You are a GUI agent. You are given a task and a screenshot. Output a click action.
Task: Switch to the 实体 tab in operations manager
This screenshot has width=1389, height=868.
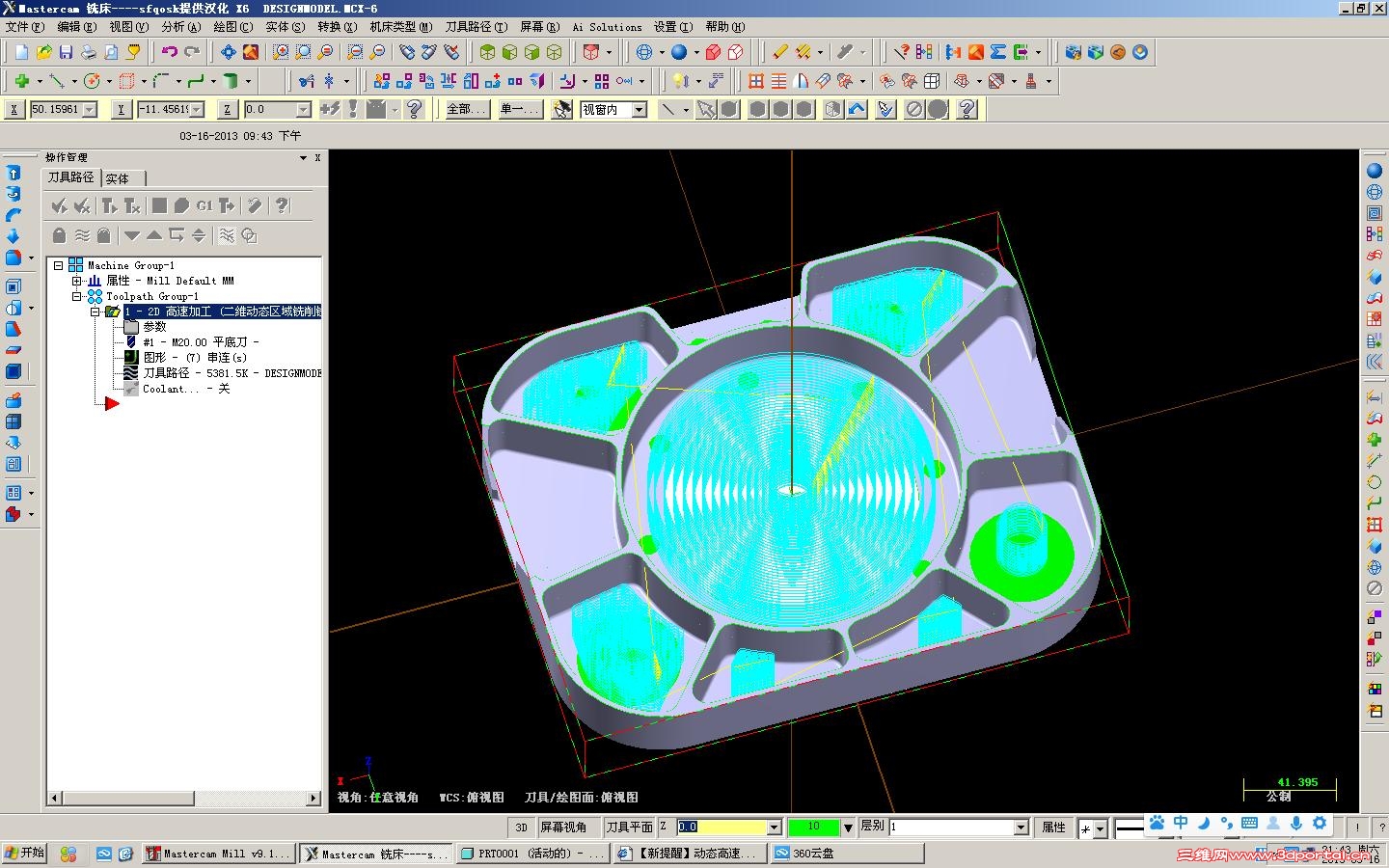click(x=118, y=178)
